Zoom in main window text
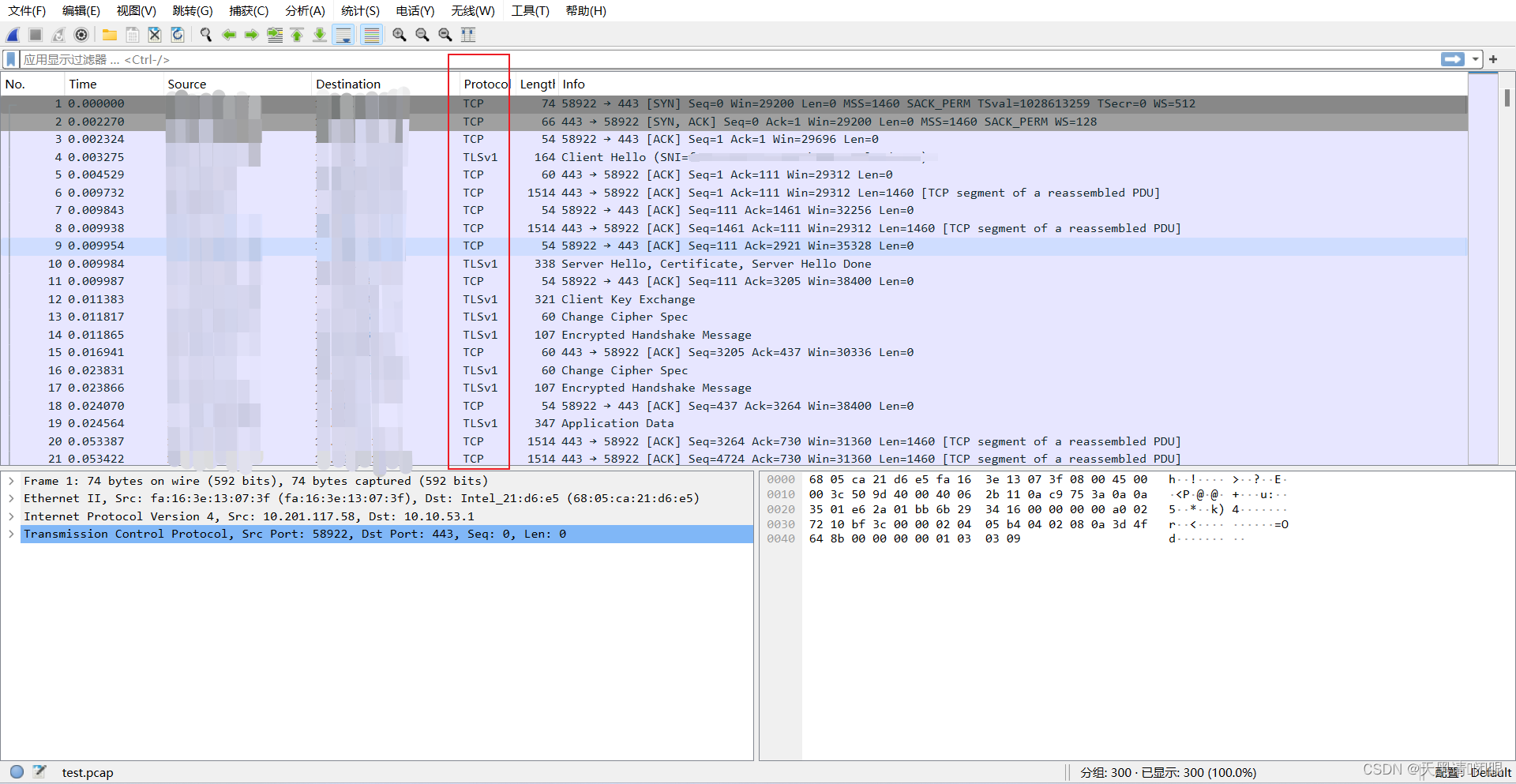 [400, 35]
